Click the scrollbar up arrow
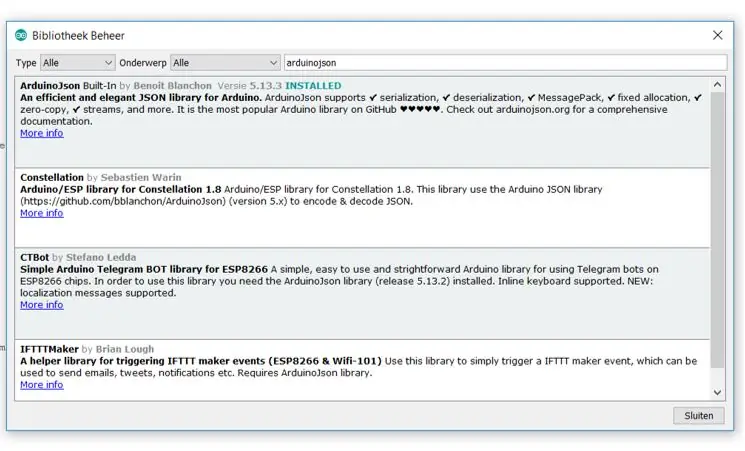 pyautogui.click(x=717, y=85)
